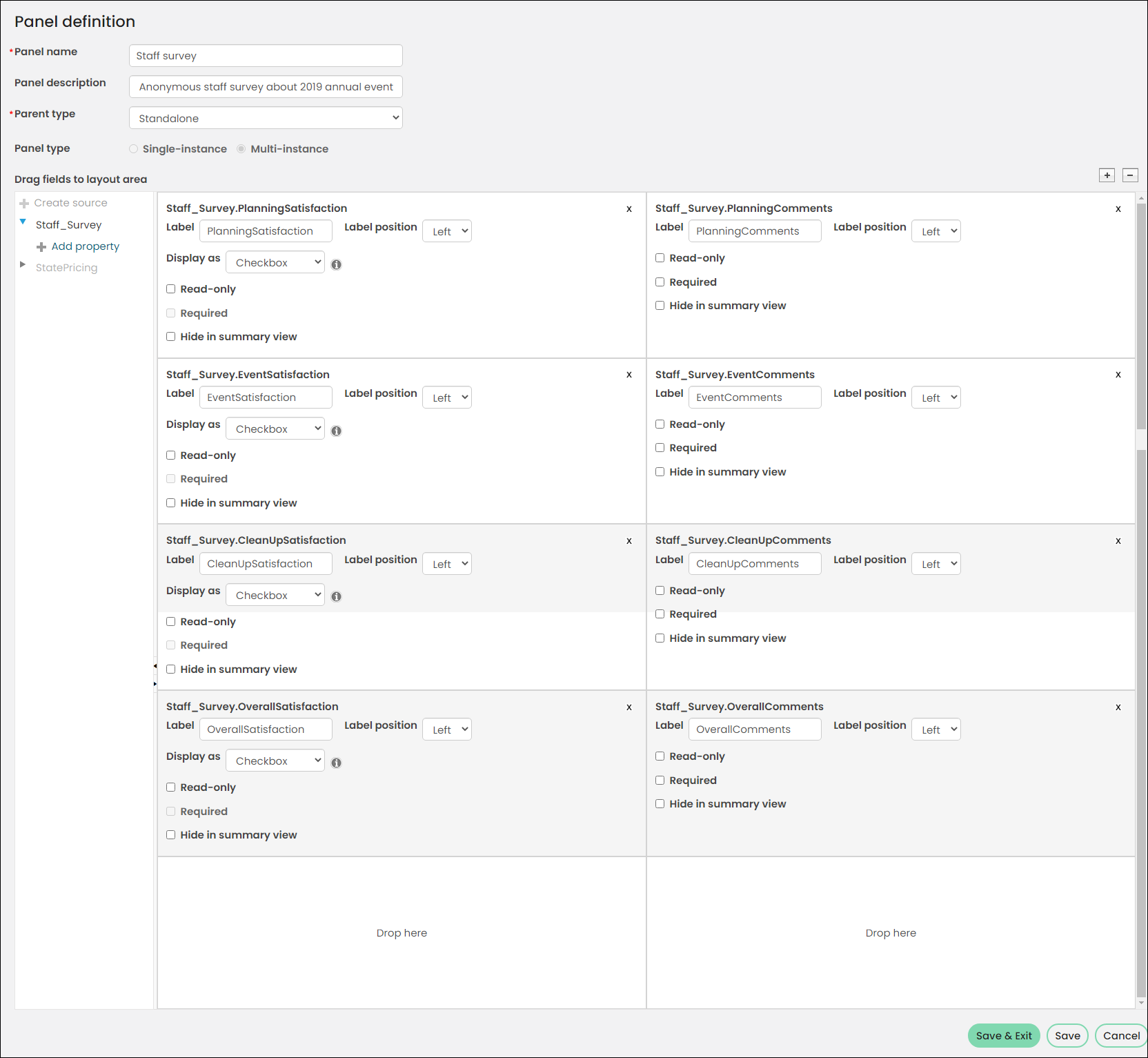1148x1058 pixels.
Task: Click the Panel name input field
Action: point(266,56)
